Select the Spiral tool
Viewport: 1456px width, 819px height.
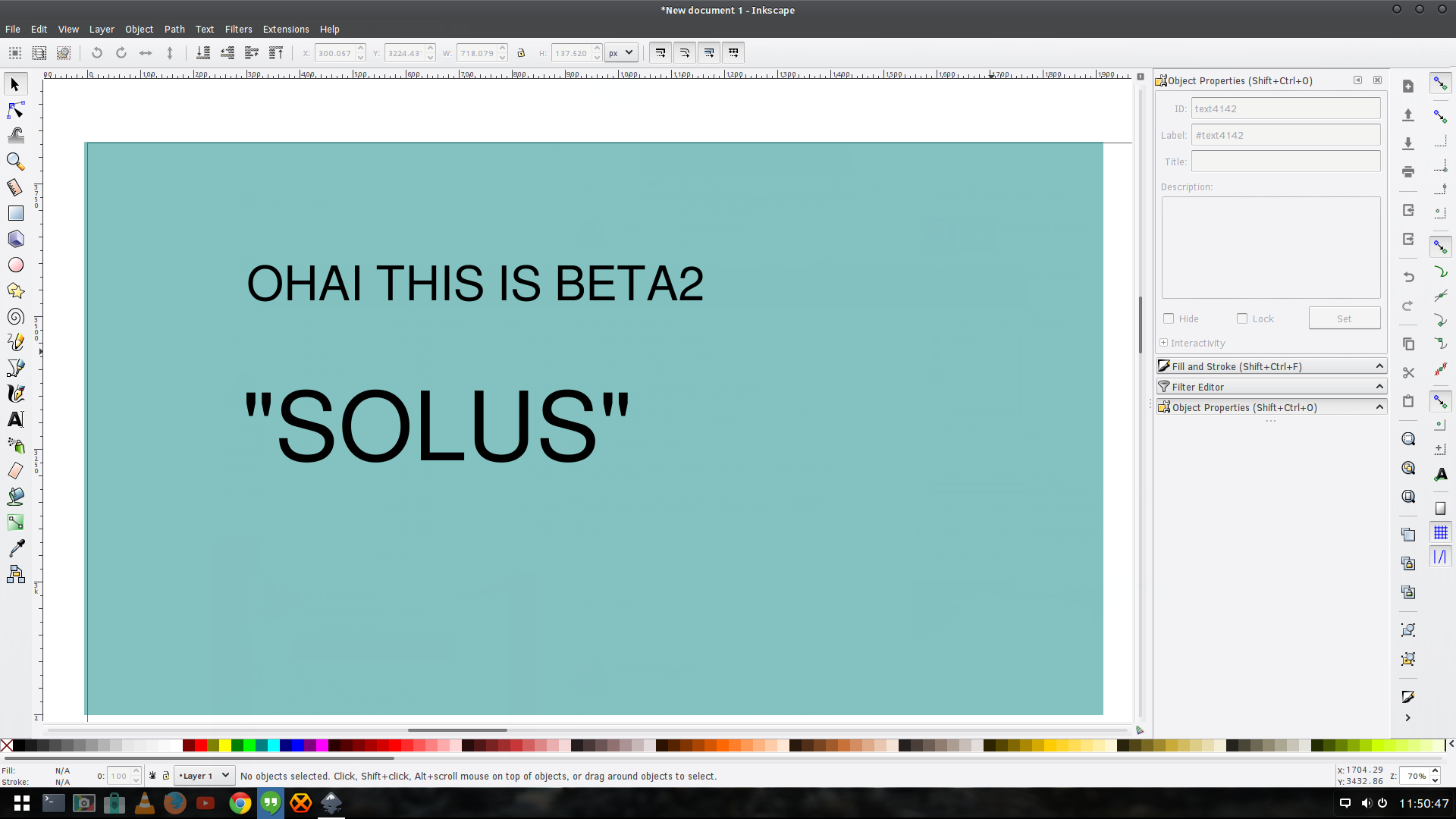point(15,317)
